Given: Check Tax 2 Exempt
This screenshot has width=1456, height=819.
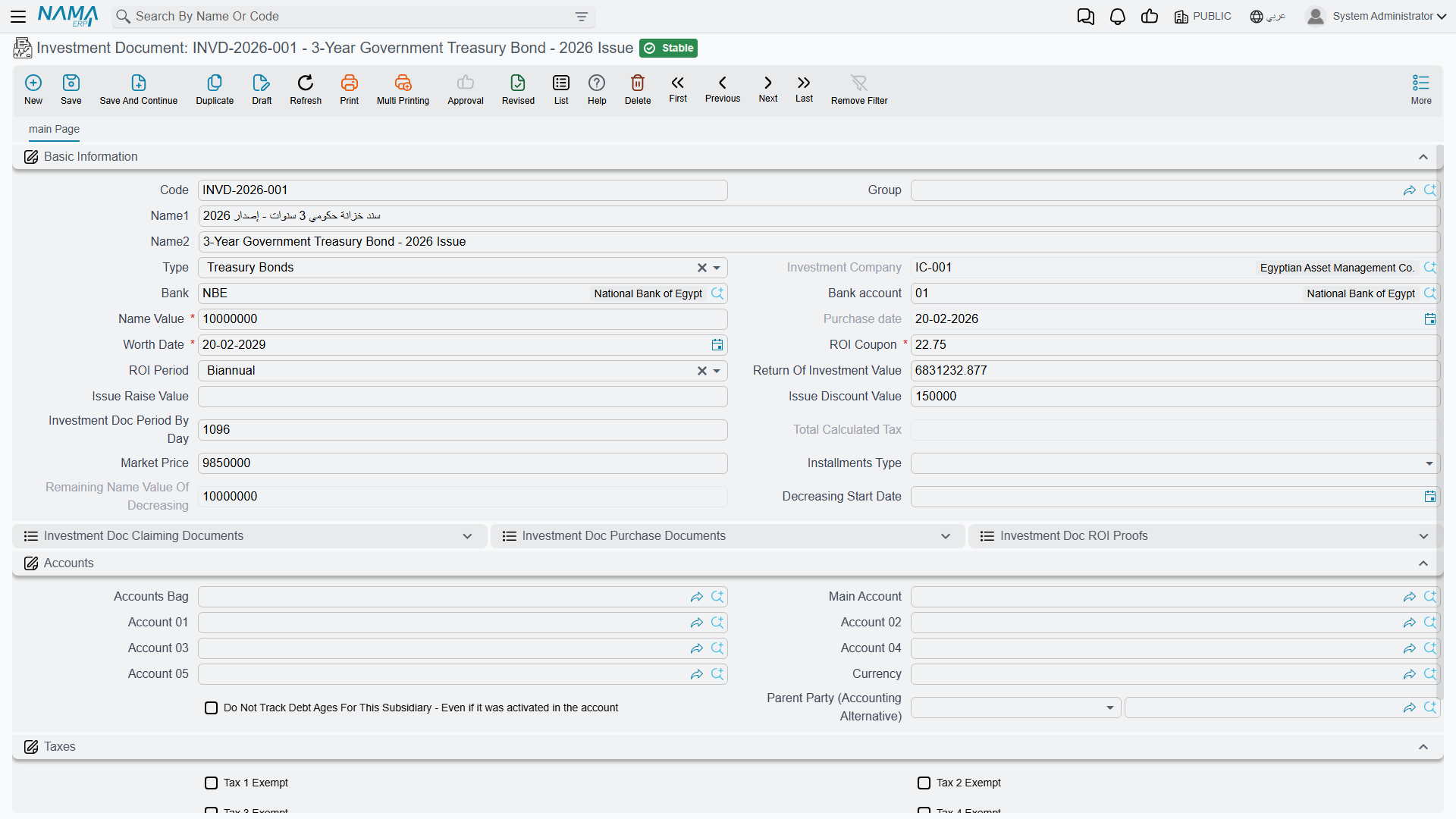Looking at the screenshot, I should click(924, 783).
